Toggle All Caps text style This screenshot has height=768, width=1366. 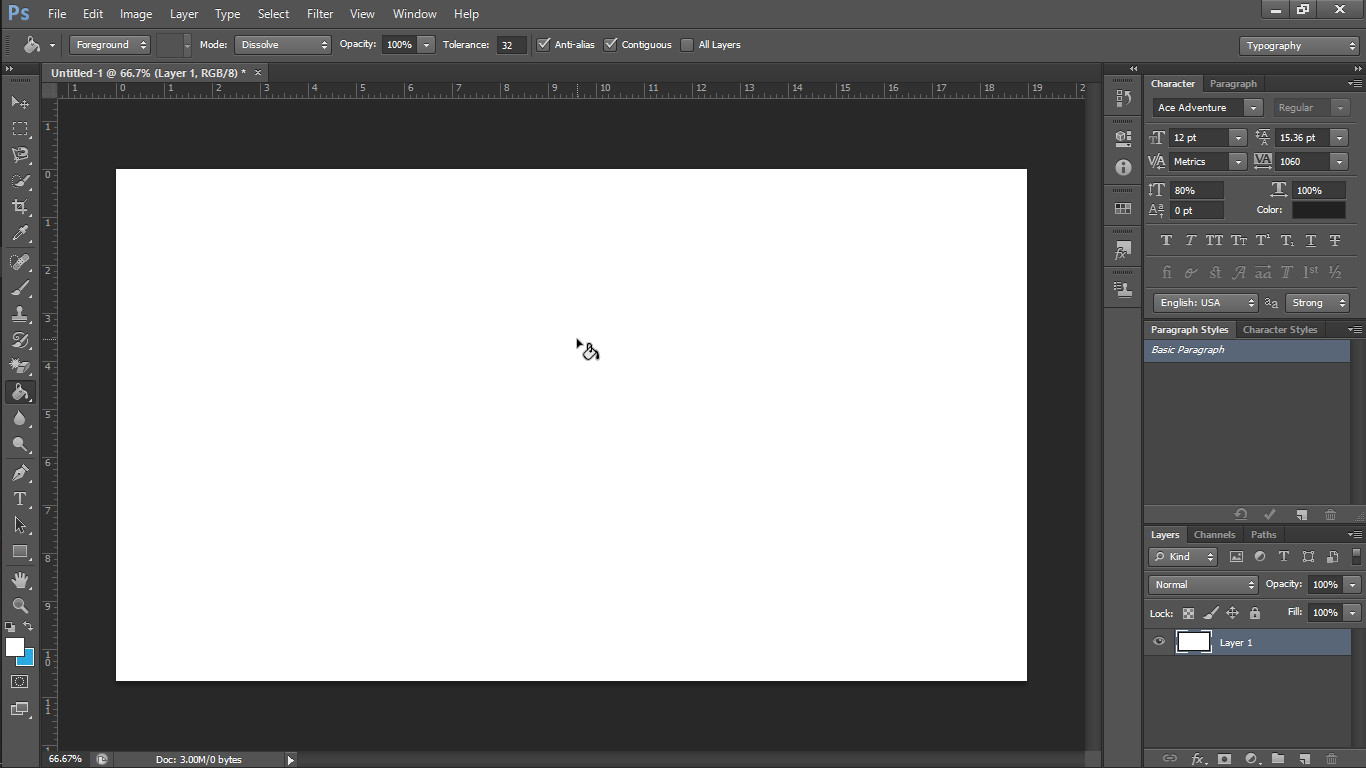[x=1214, y=241]
